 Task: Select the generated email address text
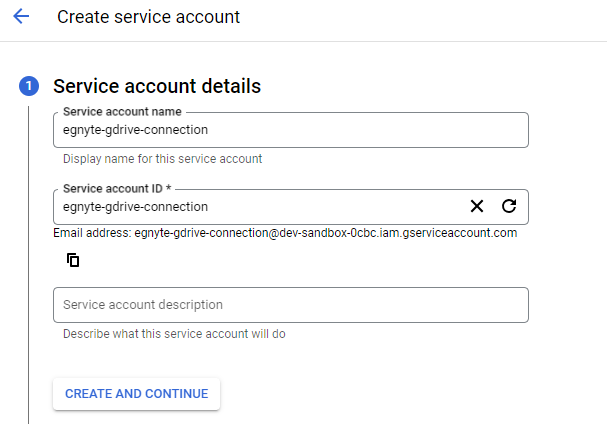(x=326, y=233)
